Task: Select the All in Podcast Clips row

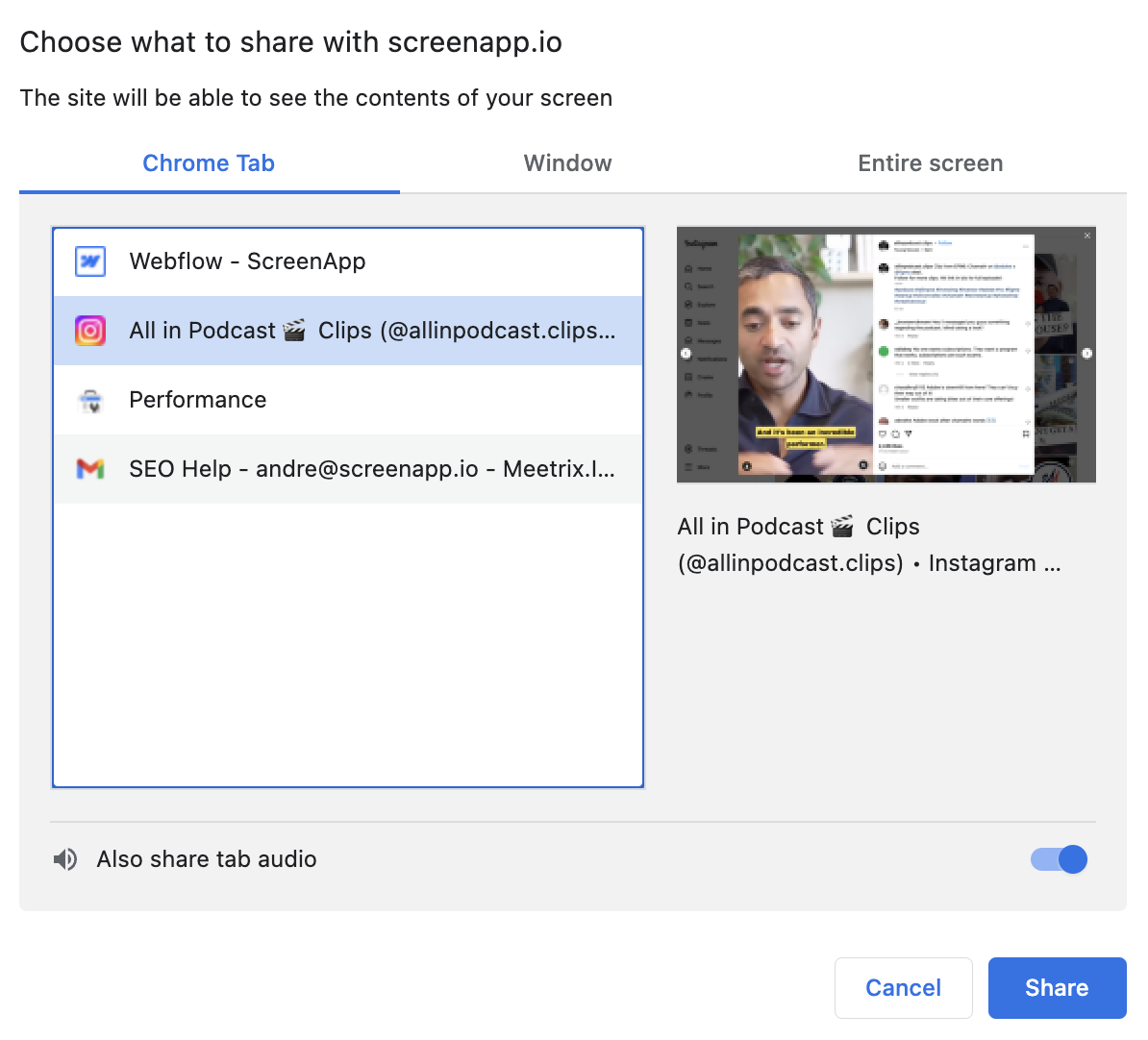Action: (x=348, y=331)
